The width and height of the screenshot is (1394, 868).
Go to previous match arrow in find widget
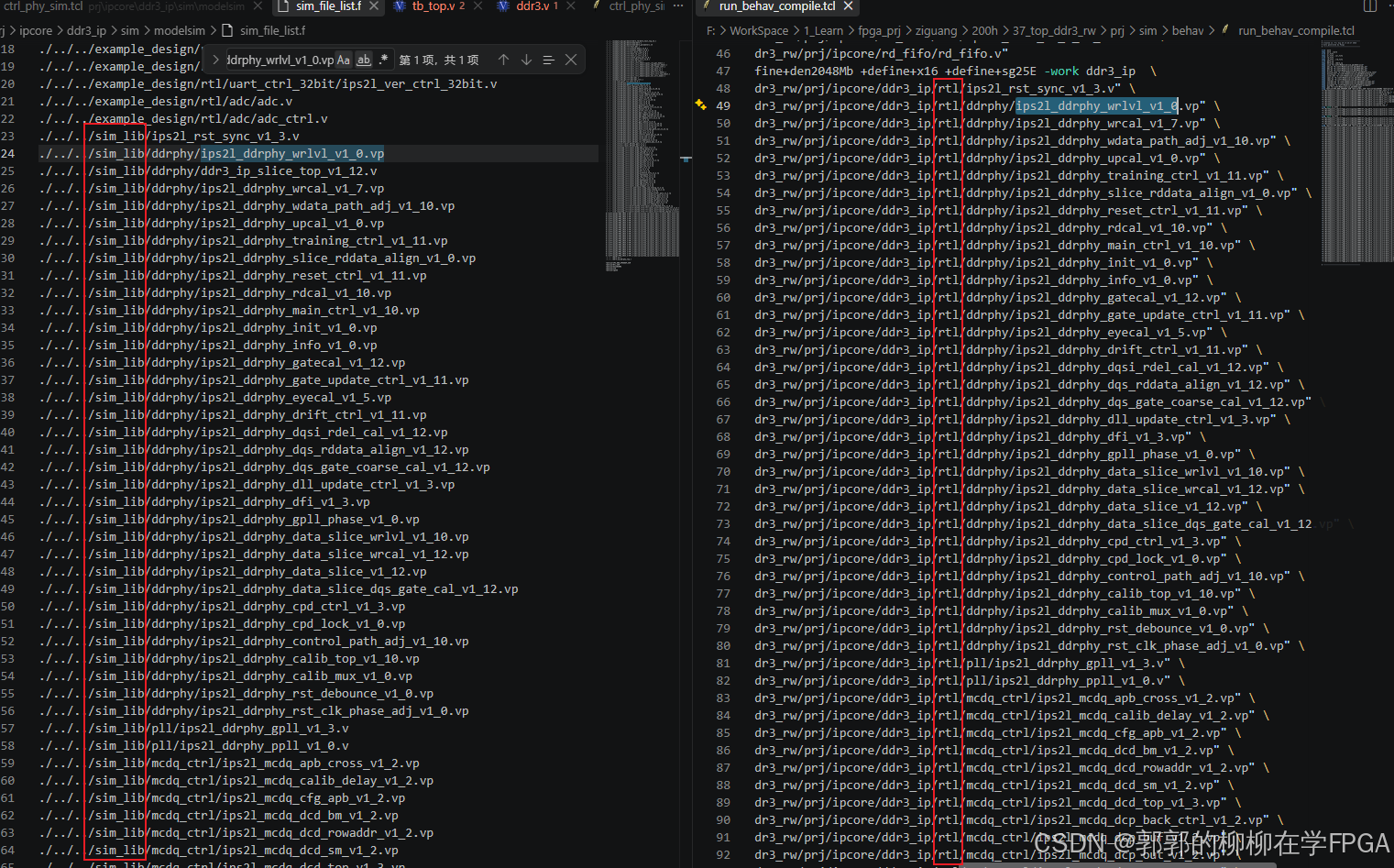503,60
